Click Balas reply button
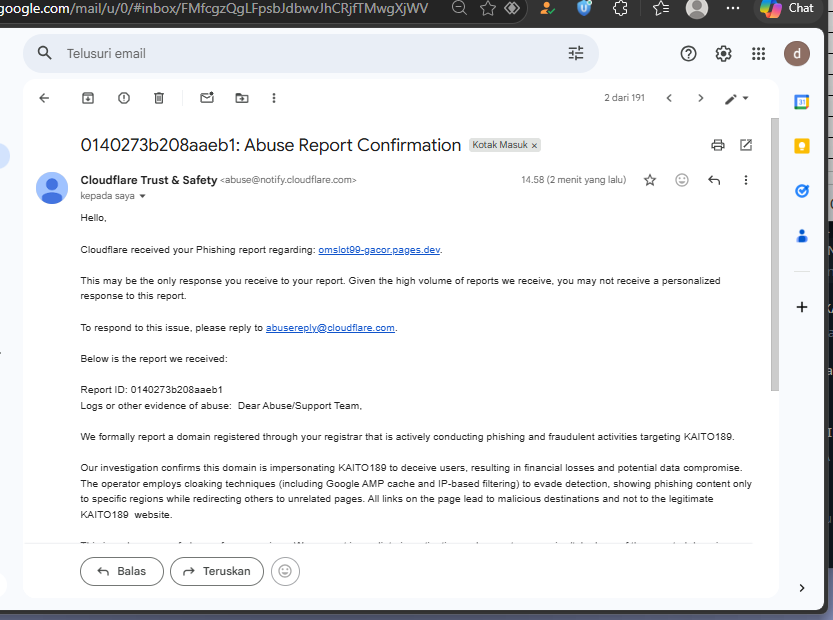The width and height of the screenshot is (833, 620). [122, 571]
